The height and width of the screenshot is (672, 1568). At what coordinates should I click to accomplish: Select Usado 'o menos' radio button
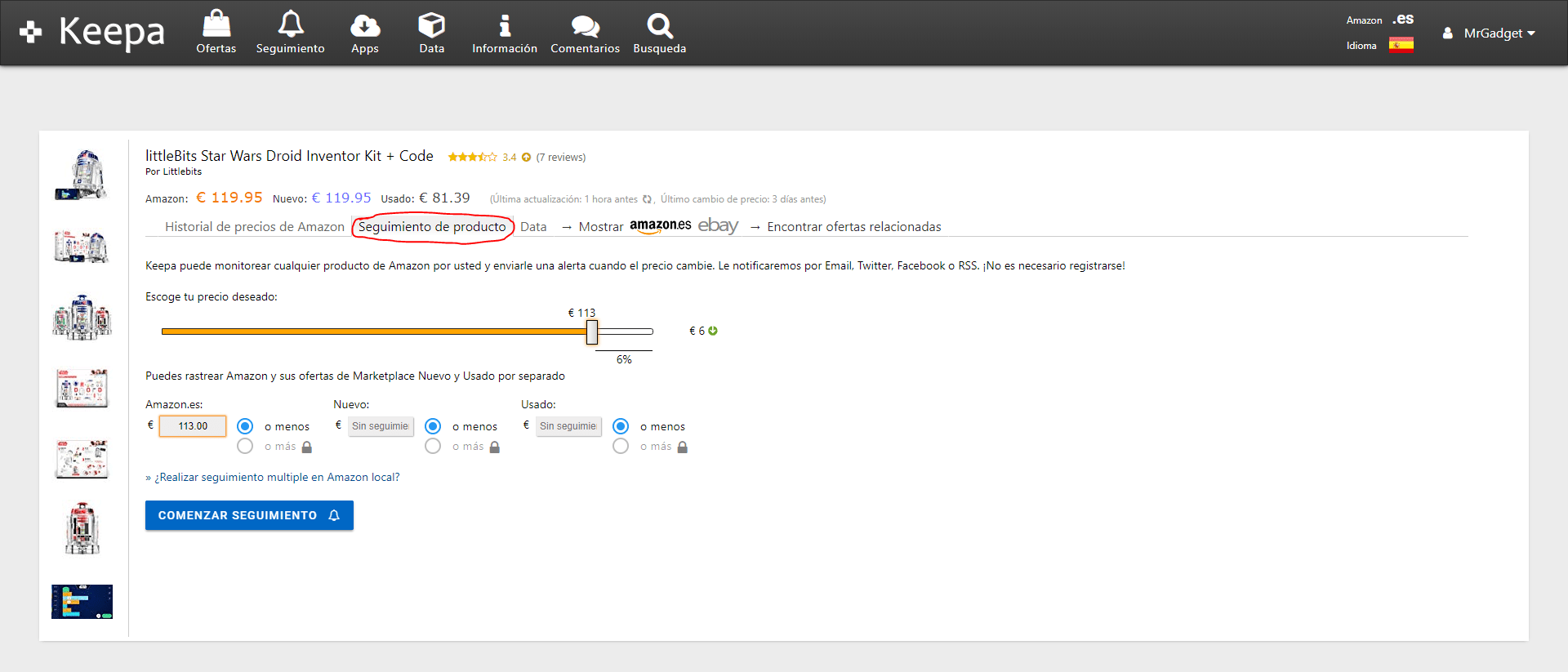point(621,426)
